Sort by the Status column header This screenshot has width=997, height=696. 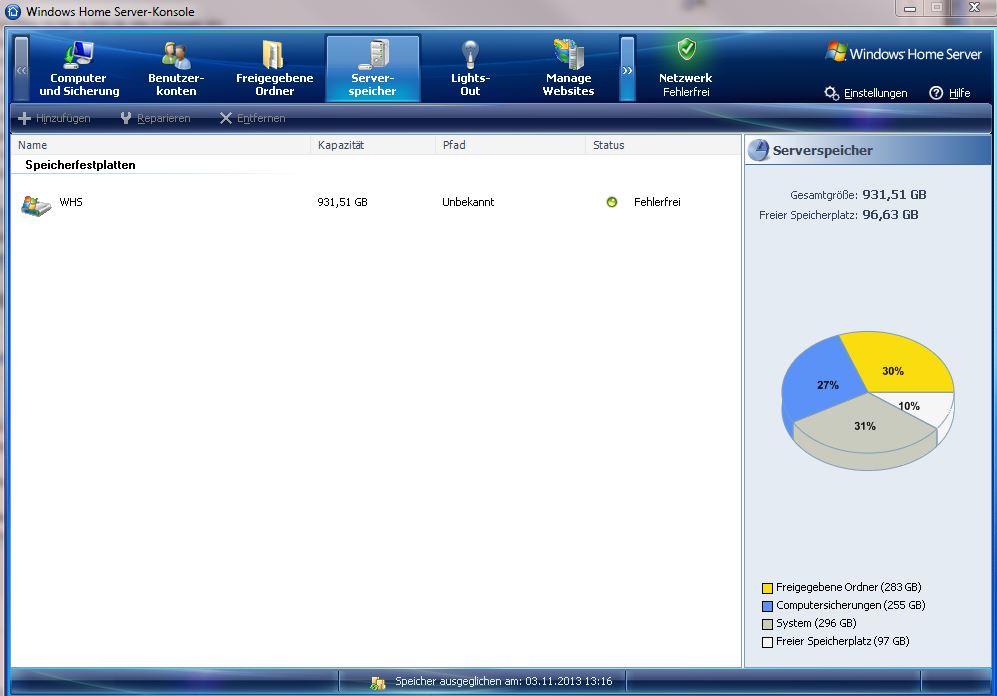[663, 145]
